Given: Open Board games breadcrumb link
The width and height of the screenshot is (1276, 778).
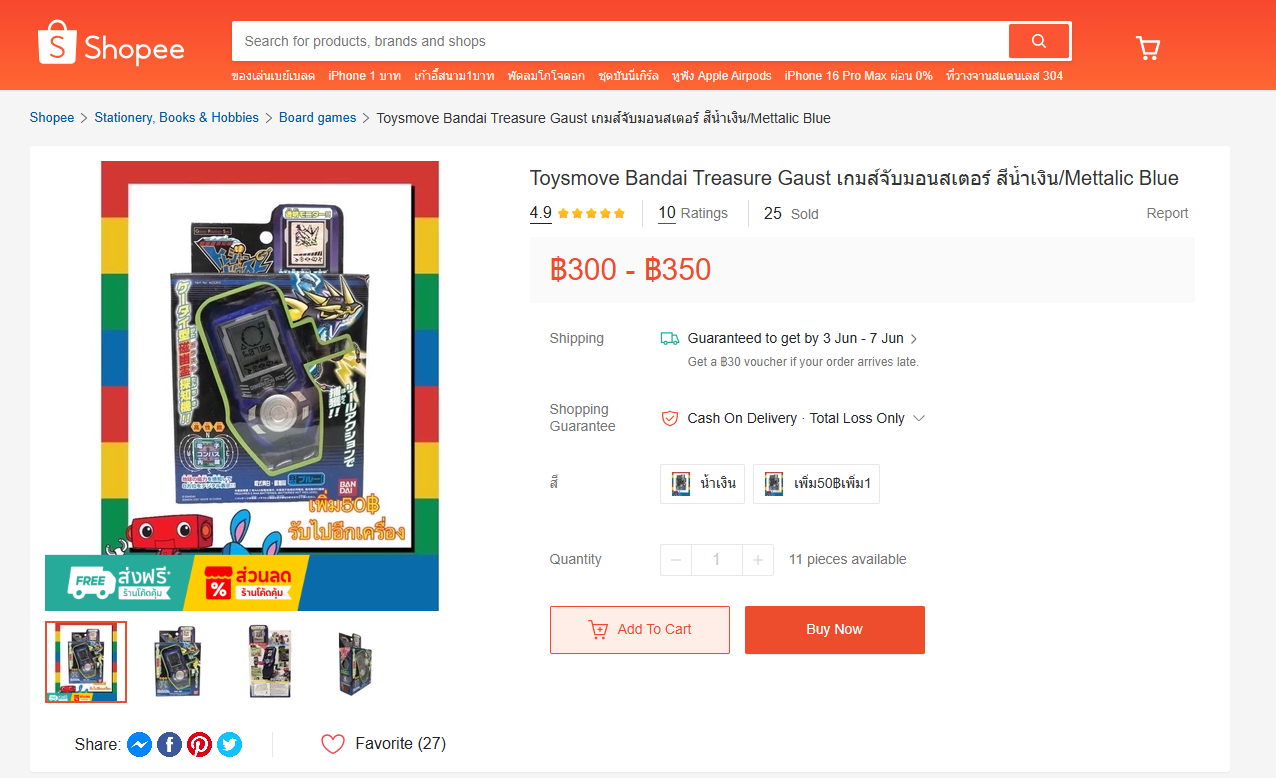Looking at the screenshot, I should tap(317, 118).
